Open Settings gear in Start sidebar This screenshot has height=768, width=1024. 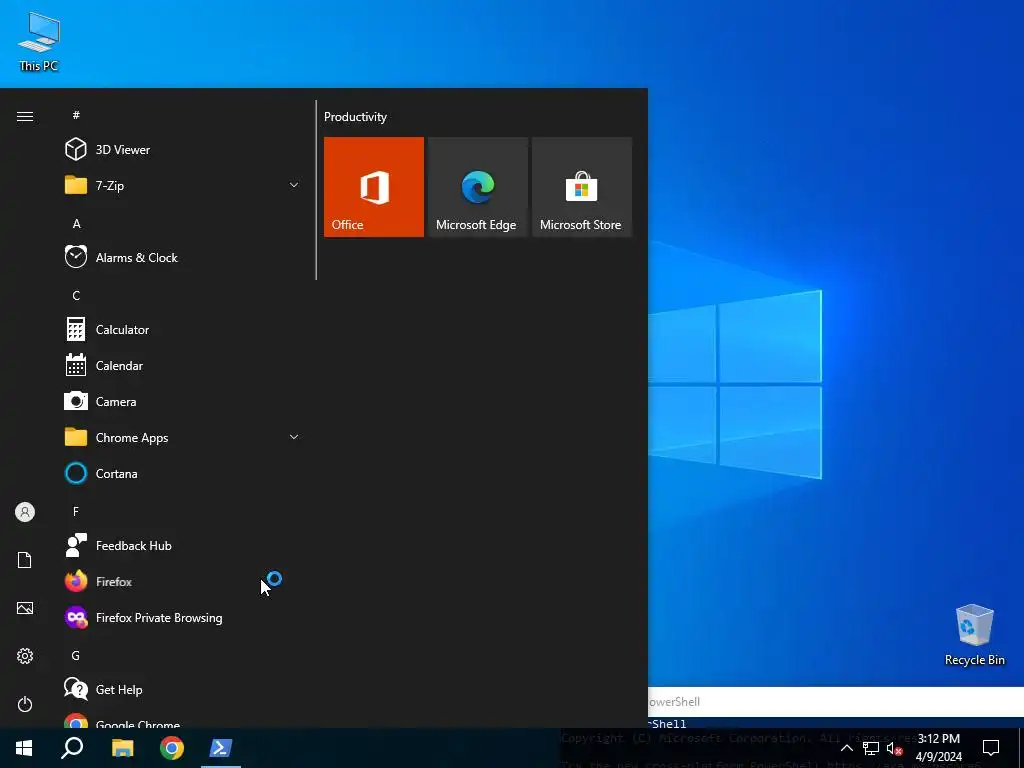point(25,656)
